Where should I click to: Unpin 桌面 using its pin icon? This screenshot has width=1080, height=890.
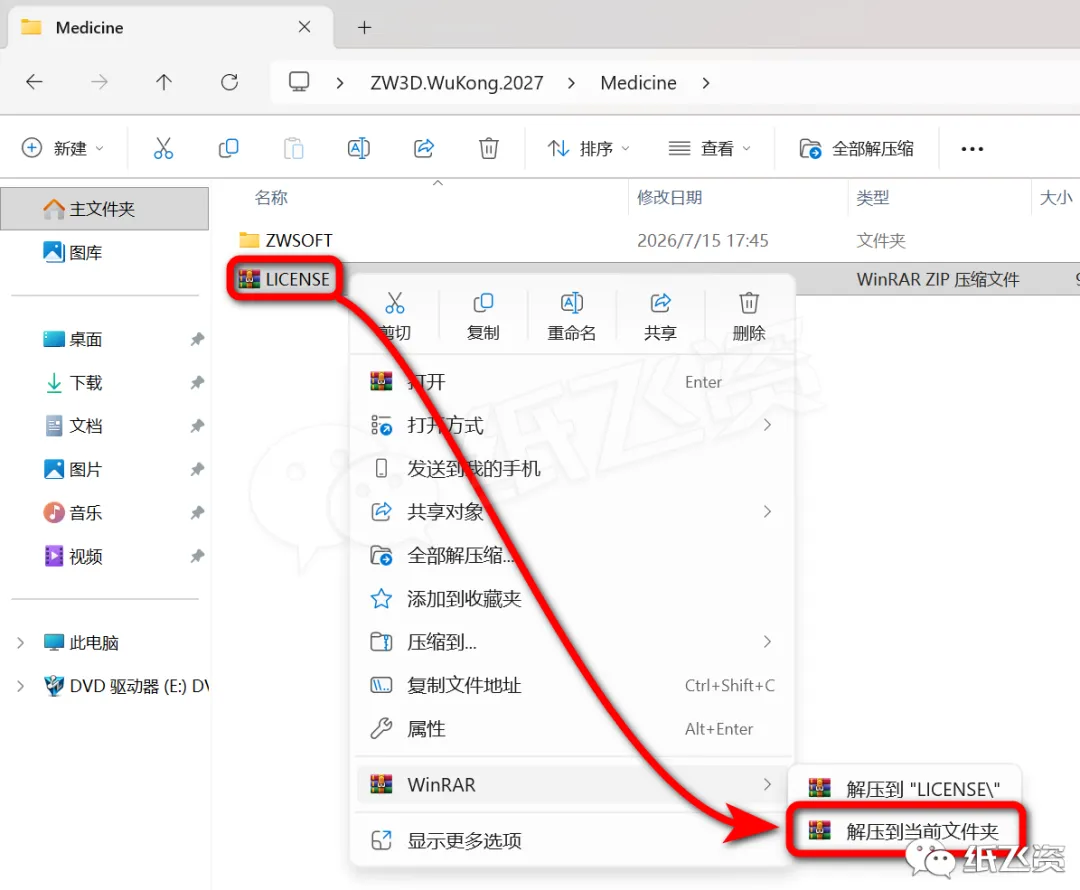(198, 339)
